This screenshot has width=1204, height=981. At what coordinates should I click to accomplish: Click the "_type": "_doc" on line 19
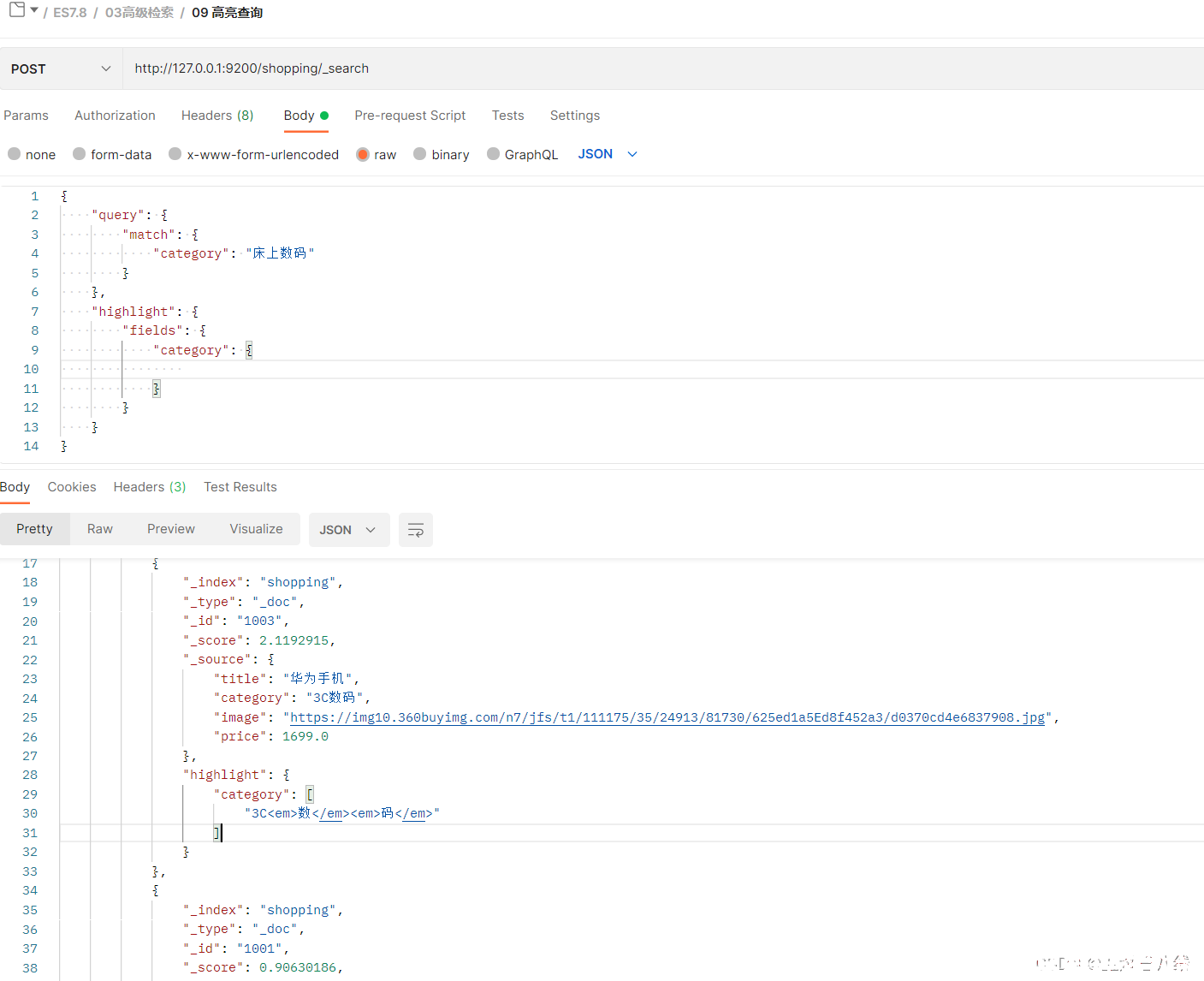point(243,602)
